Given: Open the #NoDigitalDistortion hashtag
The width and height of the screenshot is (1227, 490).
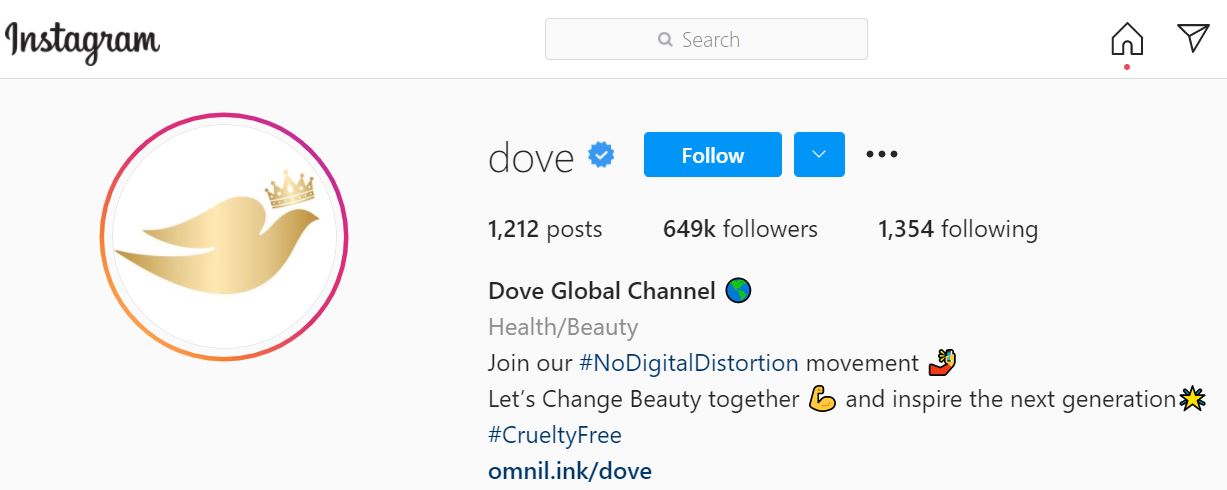Looking at the screenshot, I should click(x=689, y=362).
